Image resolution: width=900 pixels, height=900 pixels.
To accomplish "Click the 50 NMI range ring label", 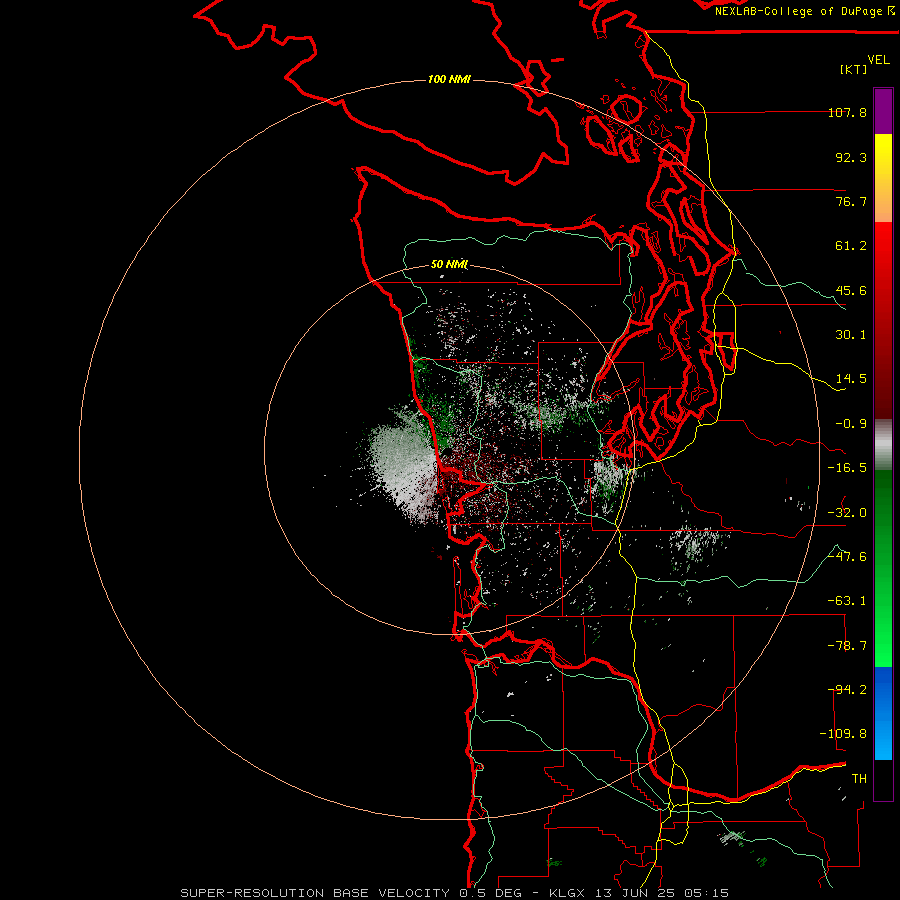I will point(449,265).
